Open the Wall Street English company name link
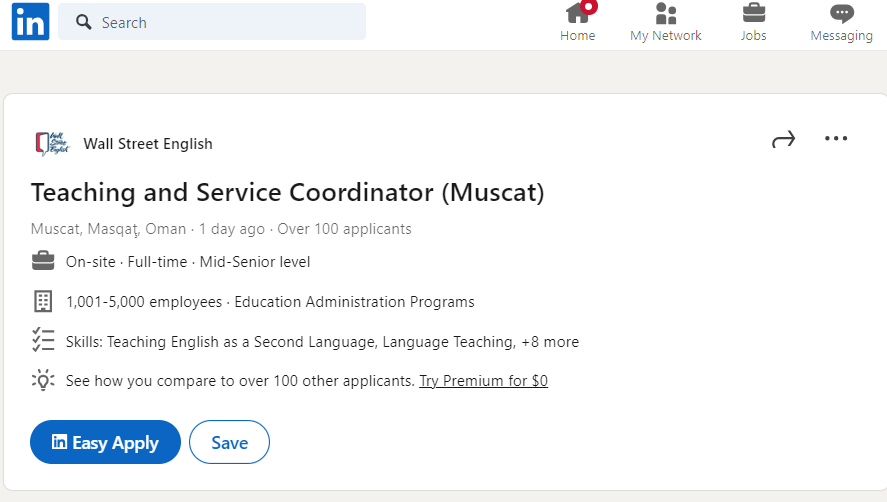Screen dimensions: 887x502 (148, 144)
